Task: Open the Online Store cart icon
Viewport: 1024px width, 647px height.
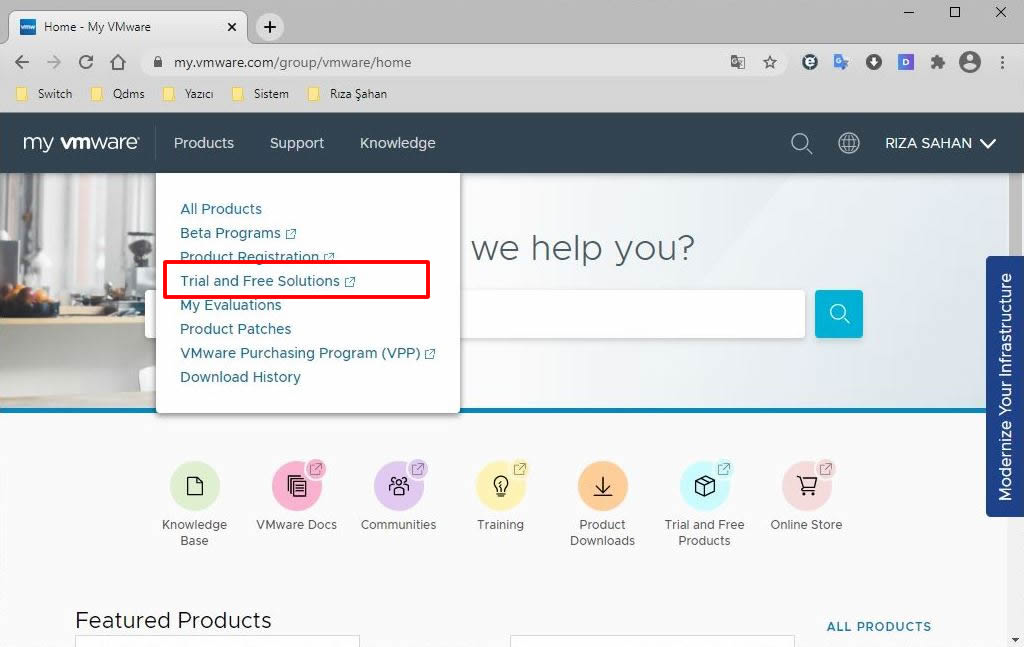Action: [806, 486]
